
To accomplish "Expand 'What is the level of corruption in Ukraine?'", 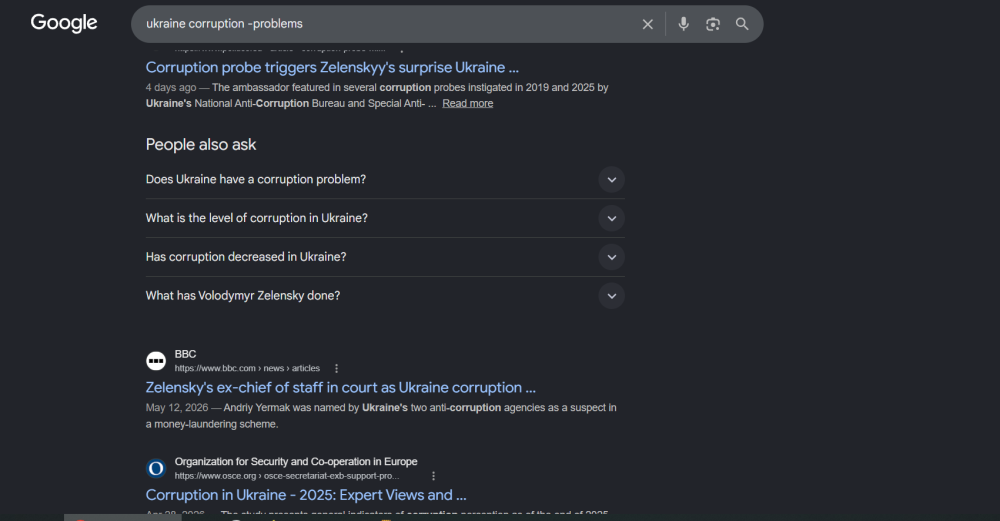I will click(385, 218).
